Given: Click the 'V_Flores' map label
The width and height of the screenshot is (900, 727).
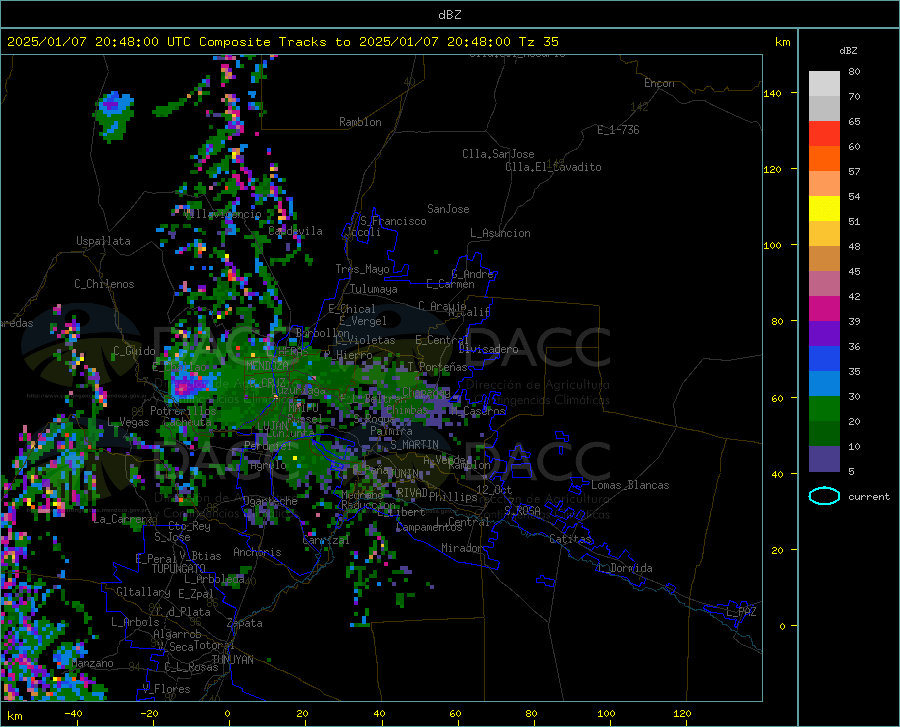Looking at the screenshot, I should point(166,689).
